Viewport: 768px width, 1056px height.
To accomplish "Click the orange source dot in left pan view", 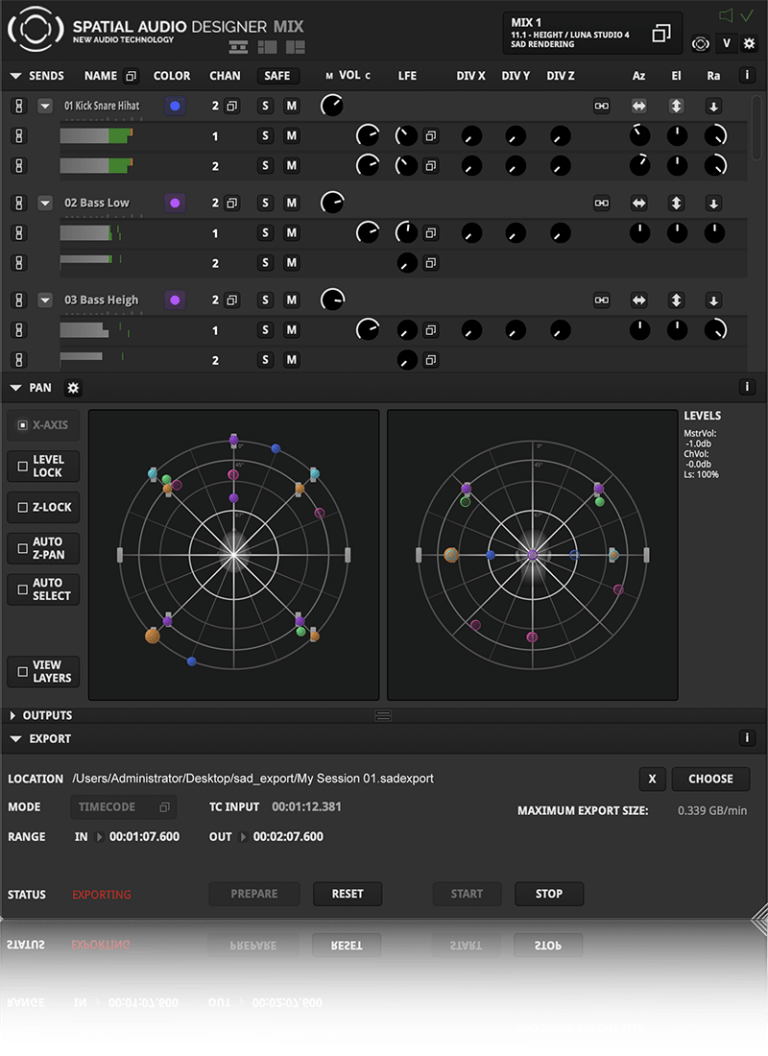I will tap(153, 635).
